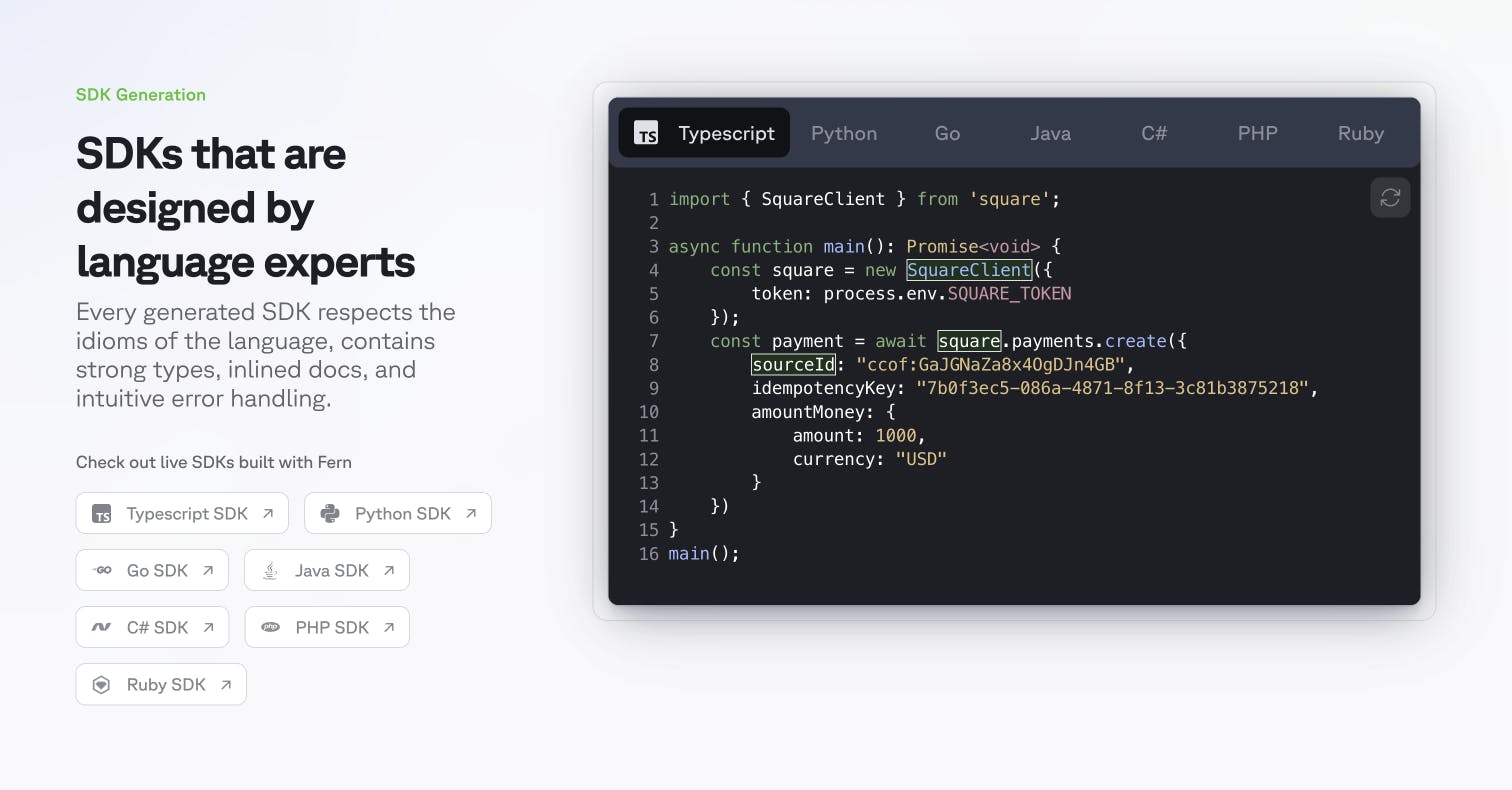This screenshot has height=790, width=1512.
Task: Click the "USD" currency value
Action: coord(921,459)
